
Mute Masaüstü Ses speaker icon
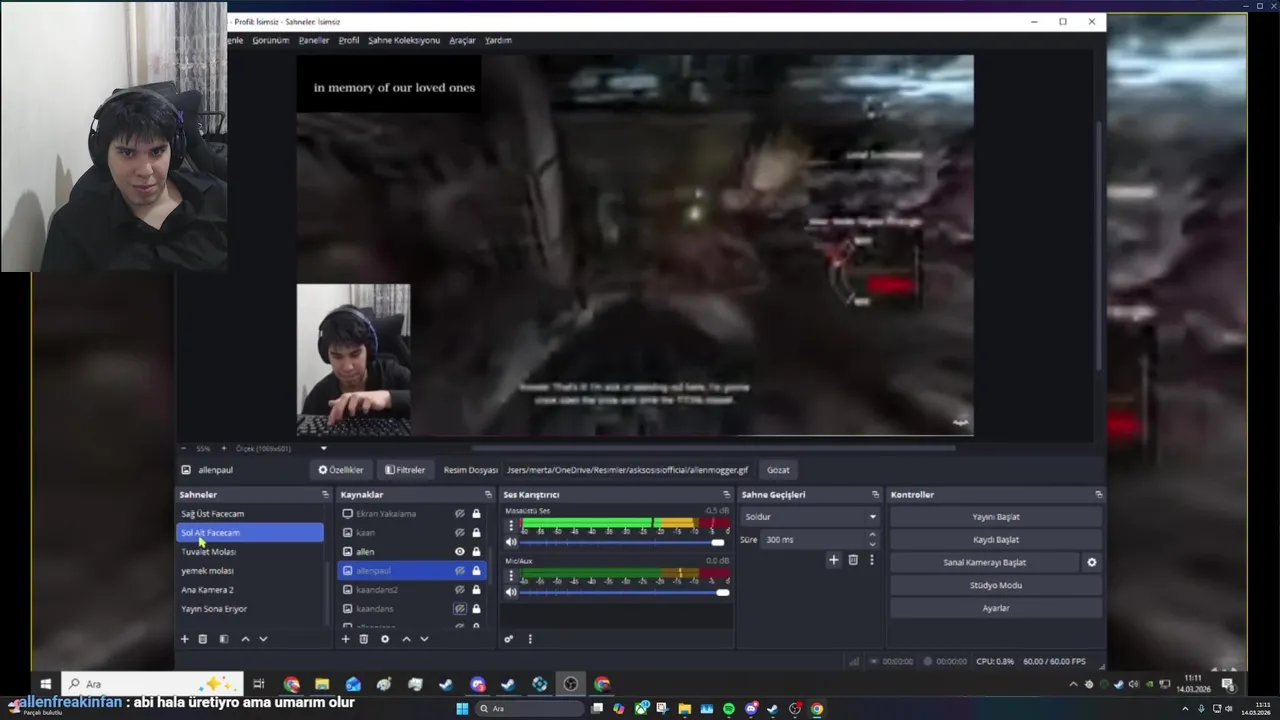point(511,542)
